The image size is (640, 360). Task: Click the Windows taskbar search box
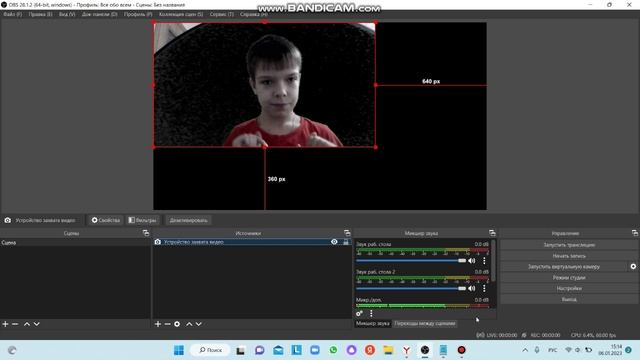point(210,350)
